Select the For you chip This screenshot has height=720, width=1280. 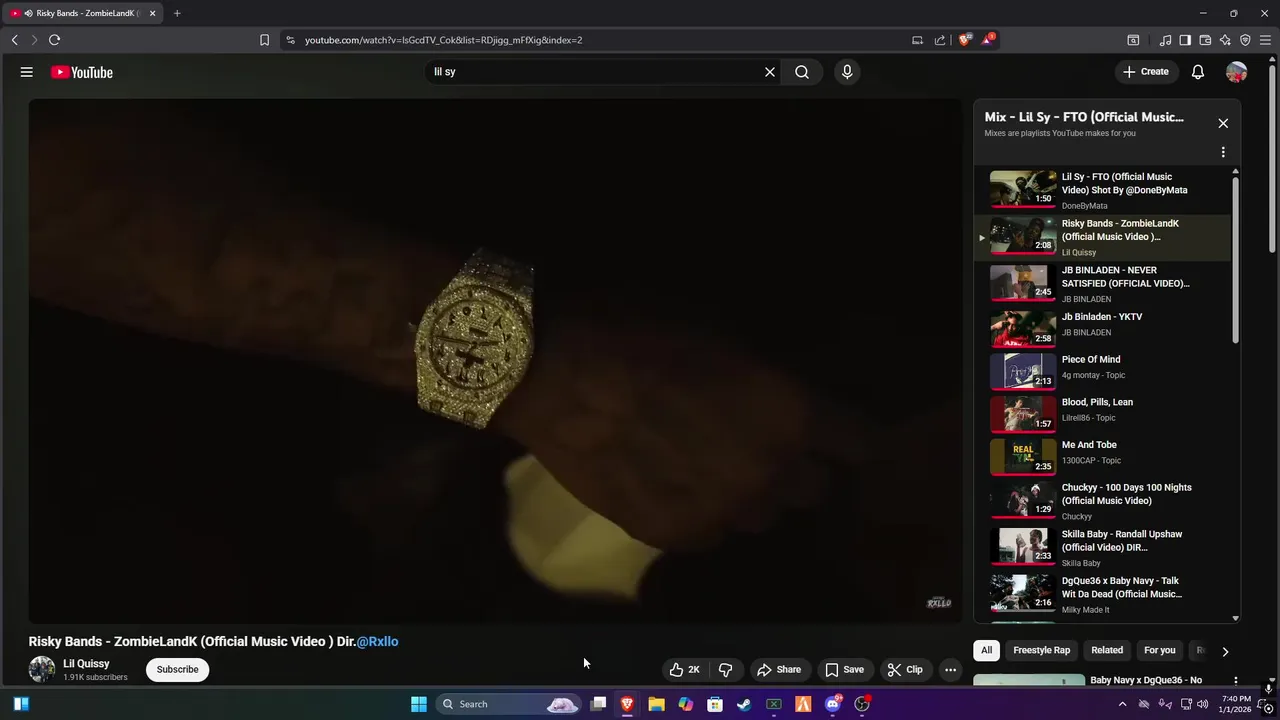pyautogui.click(x=1160, y=650)
